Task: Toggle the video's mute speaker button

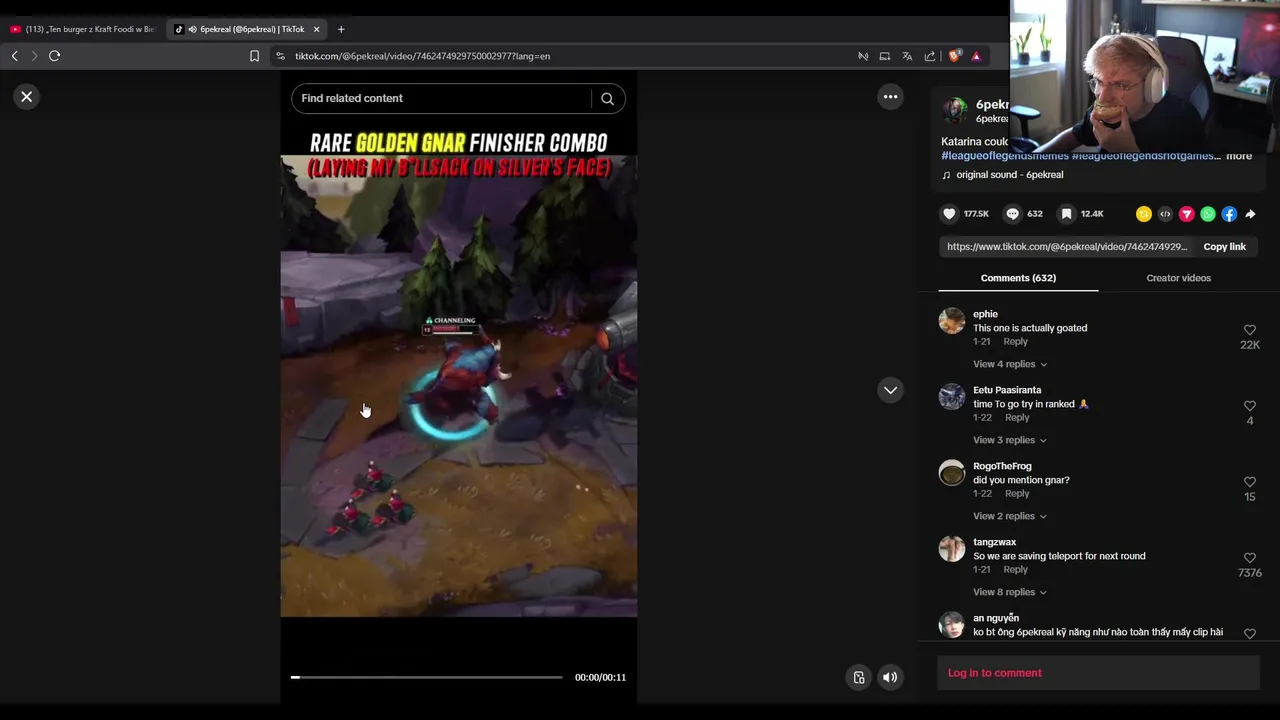Action: 889,677
